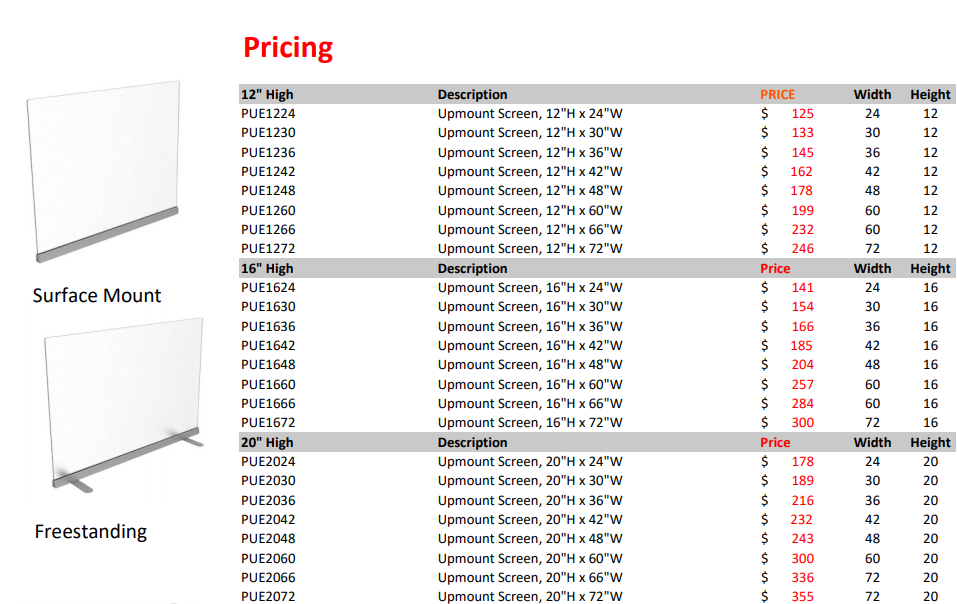This screenshot has width=957, height=604.
Task: Click the top Height column header
Action: click(x=930, y=95)
